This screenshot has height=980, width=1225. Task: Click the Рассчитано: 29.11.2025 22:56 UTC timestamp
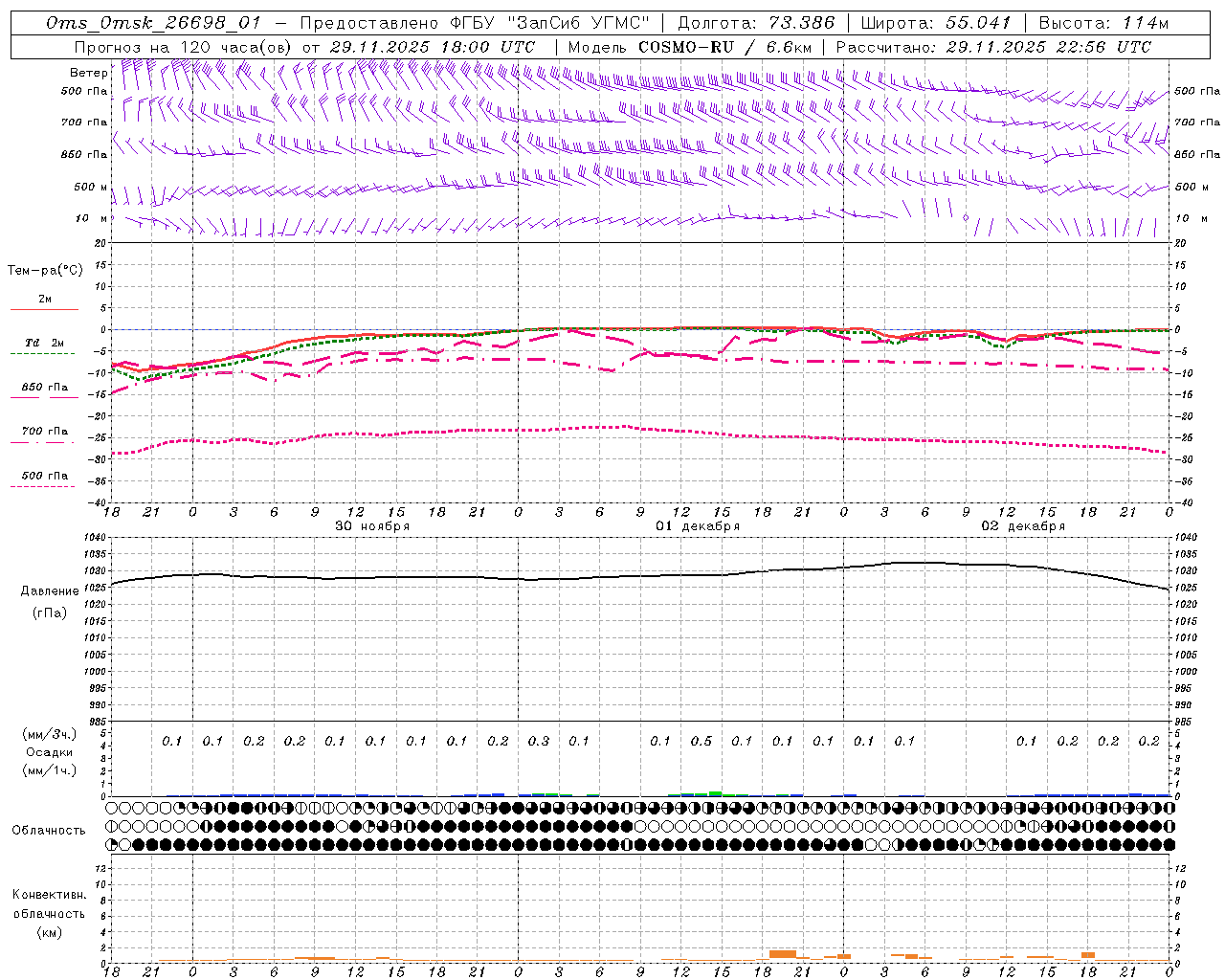point(993,47)
